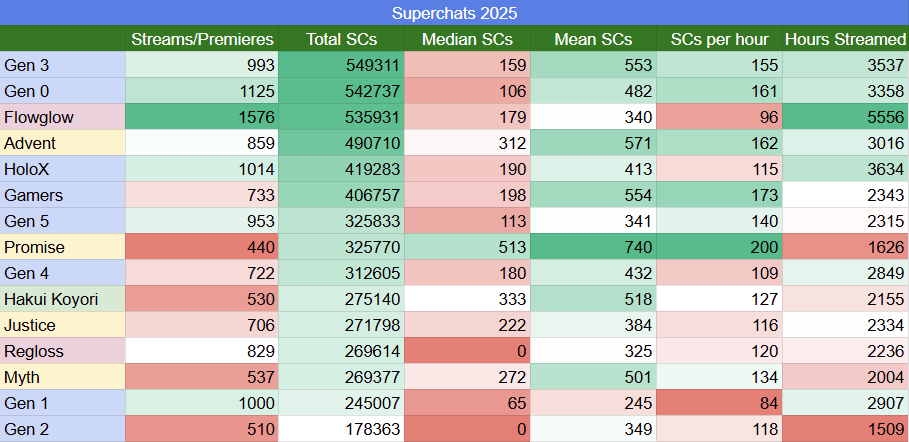Select Justice streams cell 706
This screenshot has width=909, height=442.
point(202,325)
